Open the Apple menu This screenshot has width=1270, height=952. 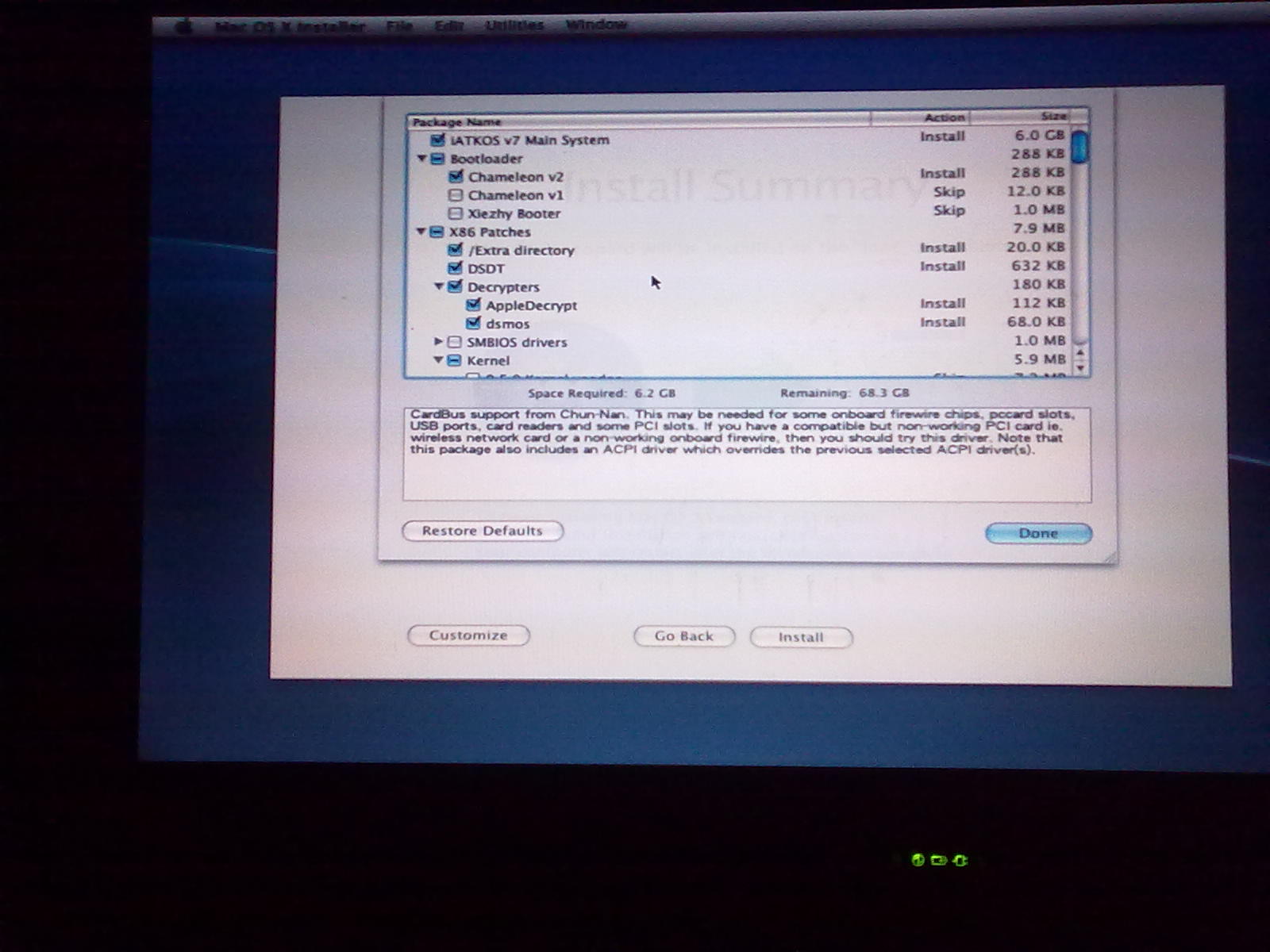[184, 27]
